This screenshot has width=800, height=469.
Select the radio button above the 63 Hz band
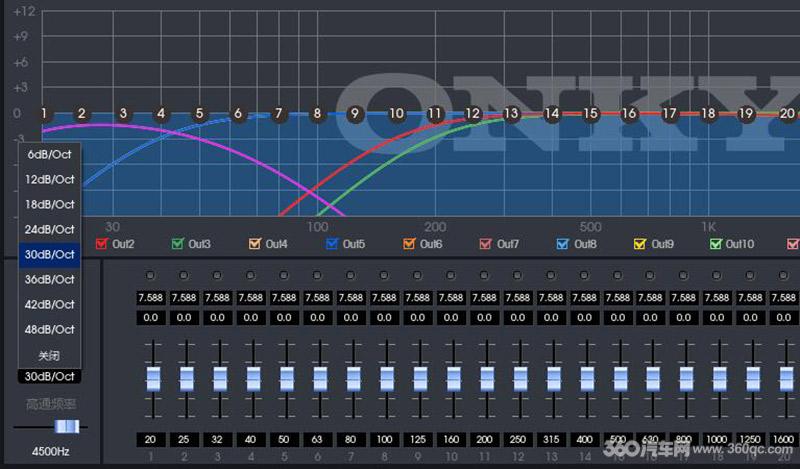point(317,276)
